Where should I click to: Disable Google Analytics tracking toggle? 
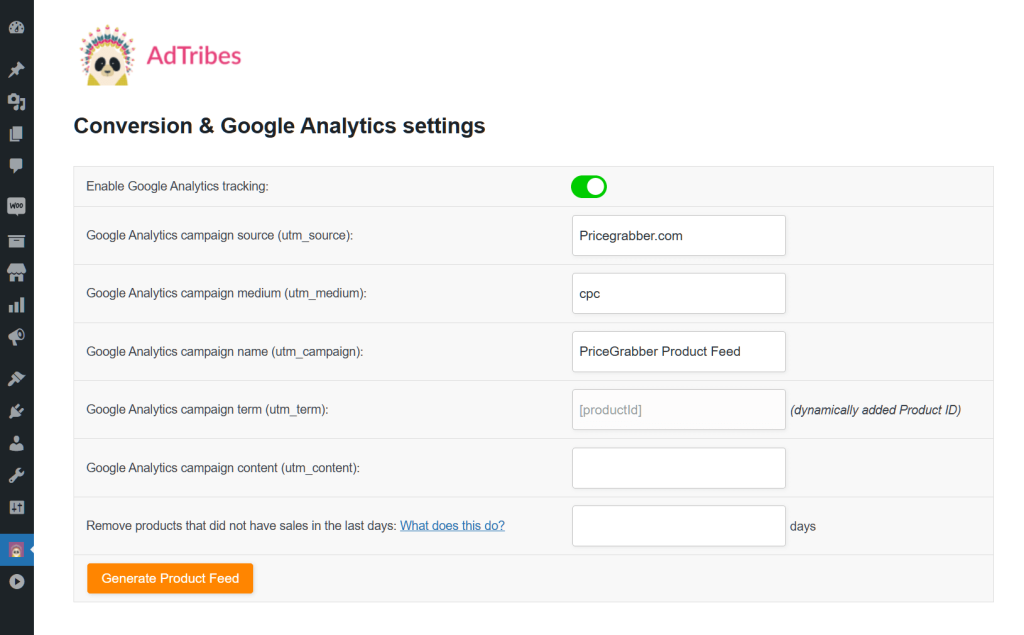589,186
